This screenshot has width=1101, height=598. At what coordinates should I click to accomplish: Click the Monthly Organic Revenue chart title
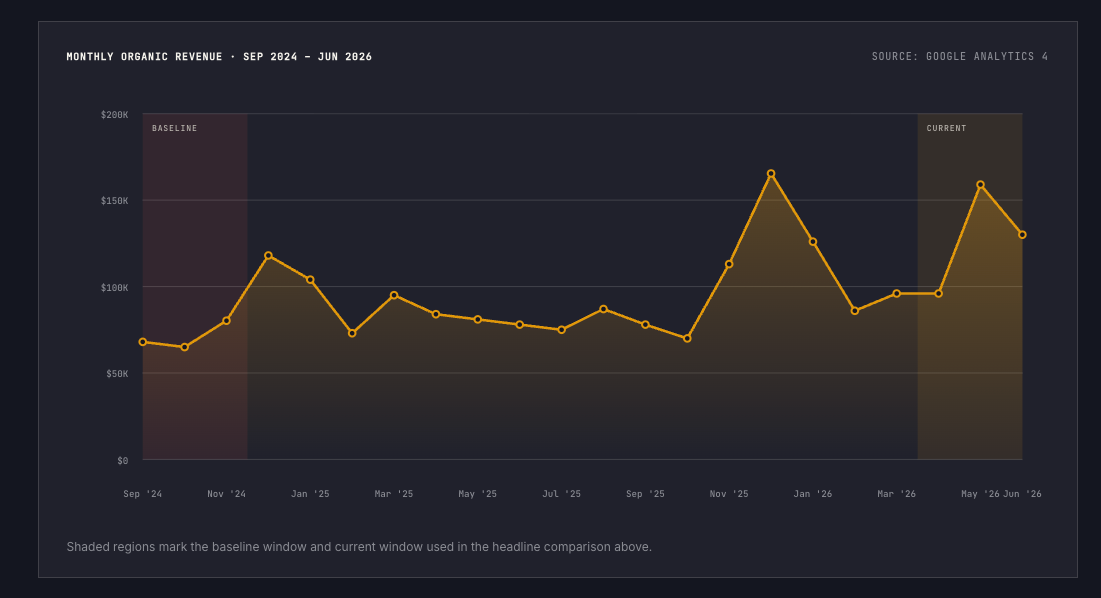tap(219, 56)
